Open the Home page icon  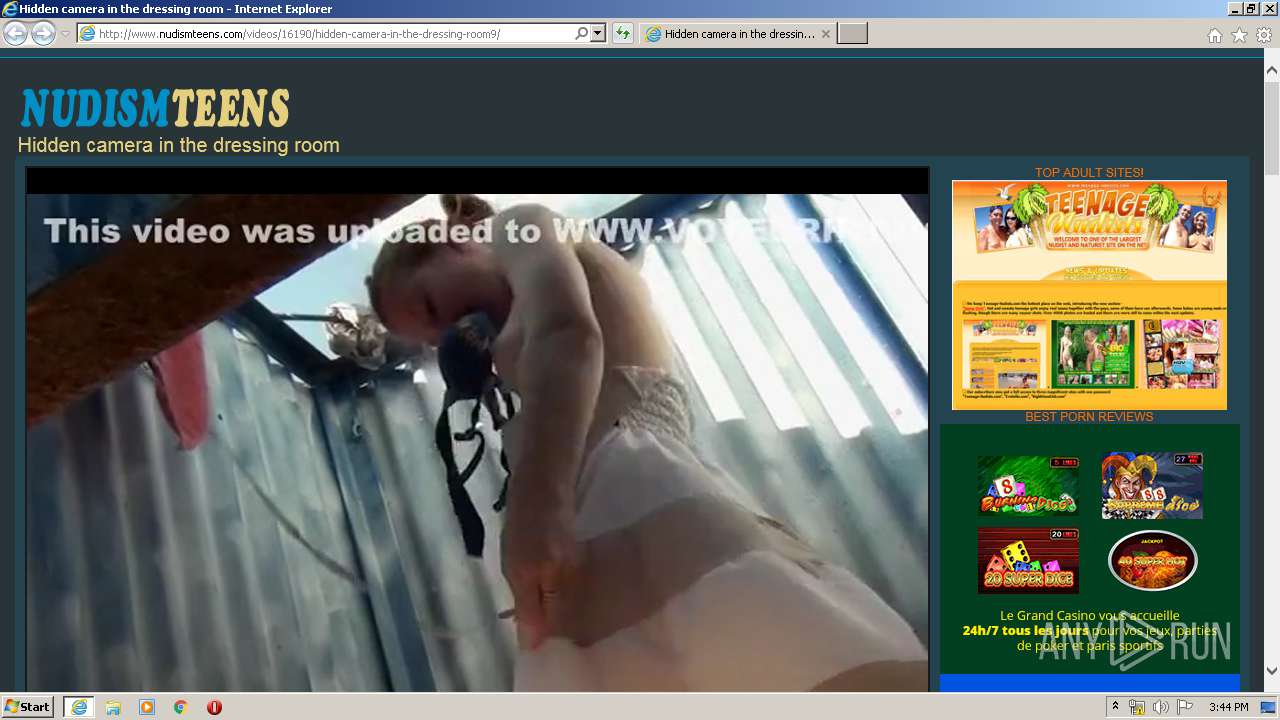coord(1214,35)
